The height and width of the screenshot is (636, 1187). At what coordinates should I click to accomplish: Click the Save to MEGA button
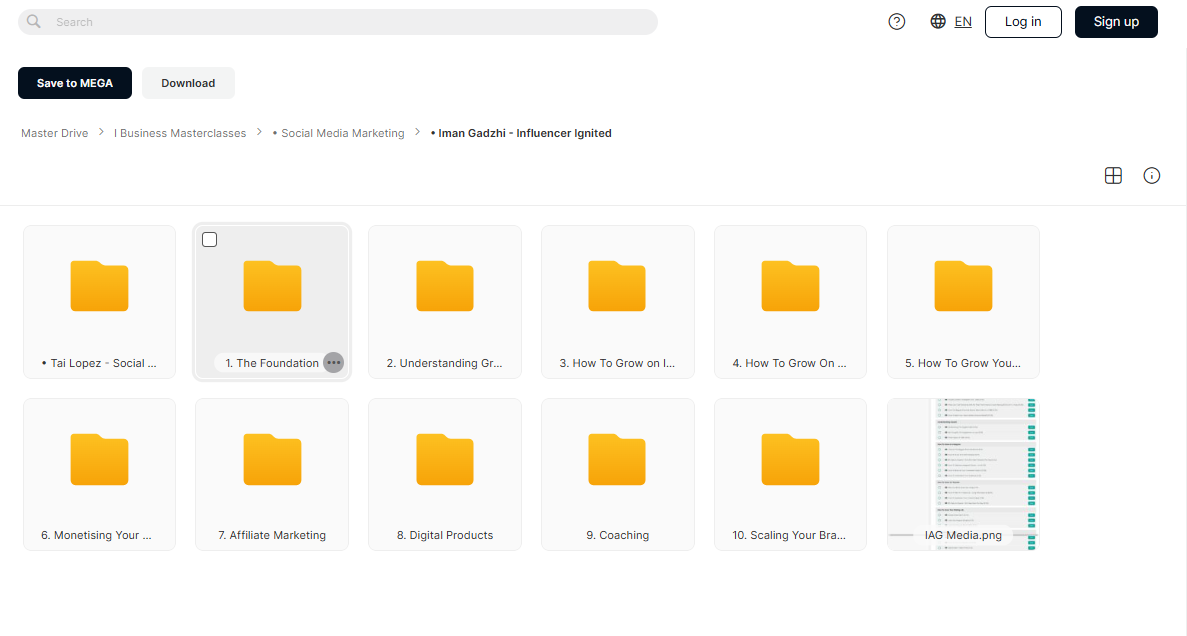(75, 83)
